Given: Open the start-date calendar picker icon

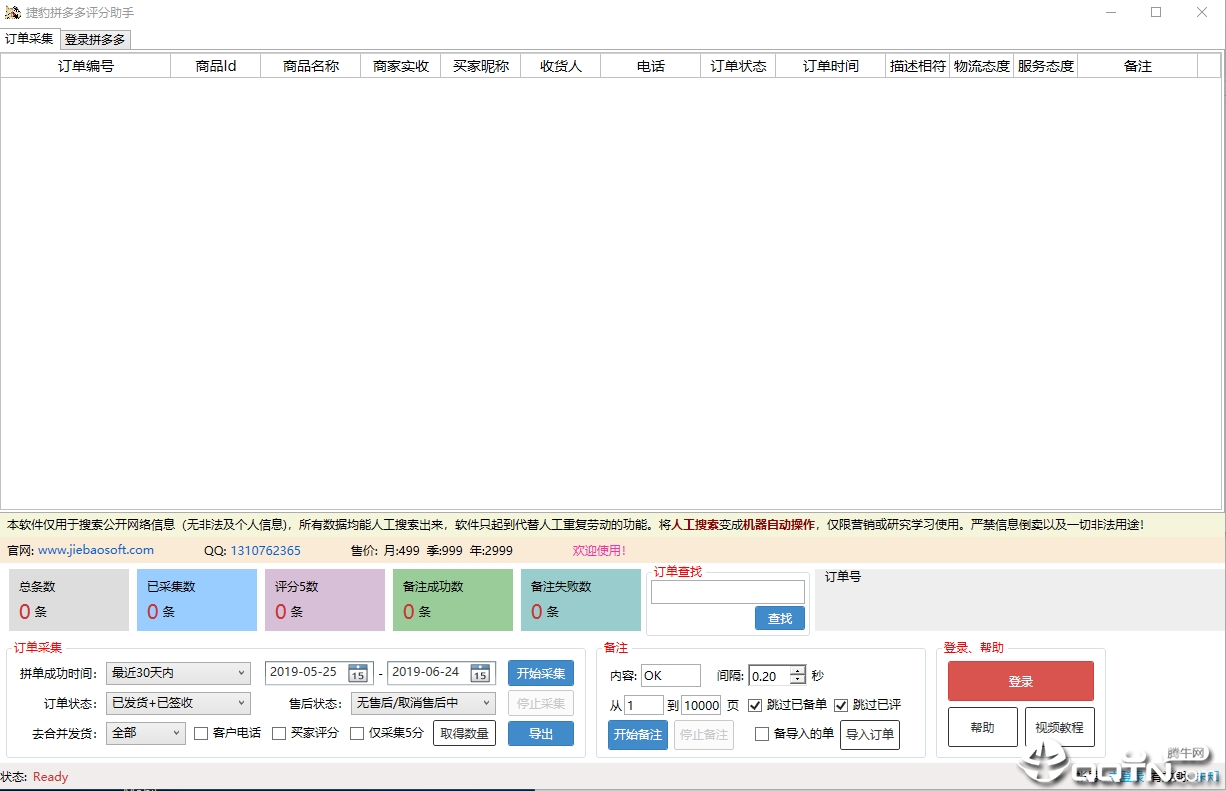Looking at the screenshot, I should click(358, 673).
